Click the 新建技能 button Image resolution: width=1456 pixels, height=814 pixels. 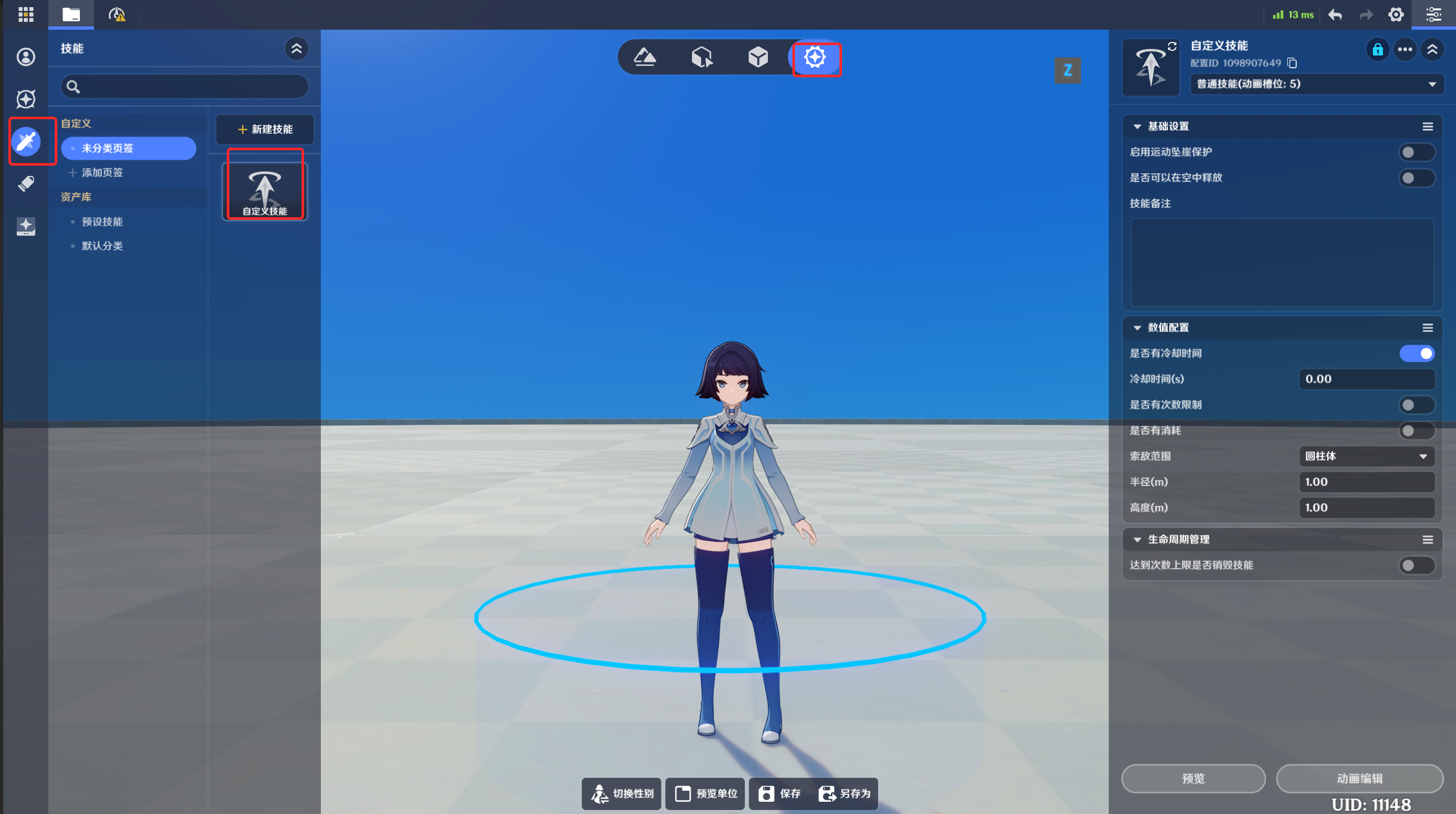pyautogui.click(x=265, y=130)
